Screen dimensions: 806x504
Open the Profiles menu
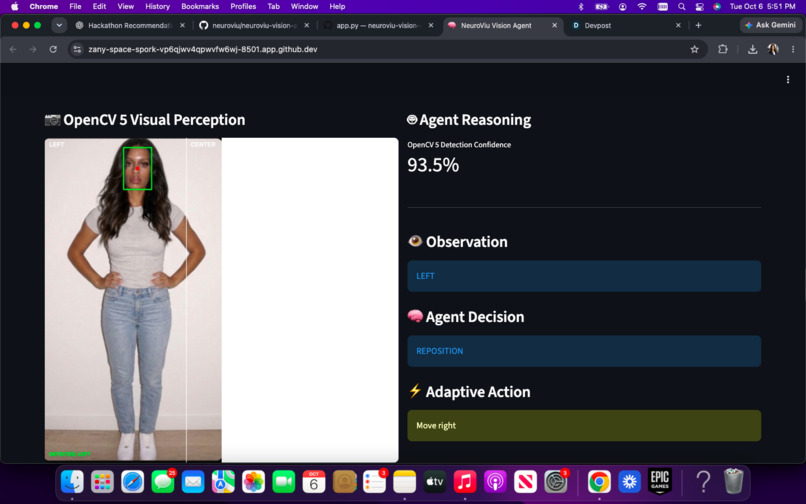243,7
